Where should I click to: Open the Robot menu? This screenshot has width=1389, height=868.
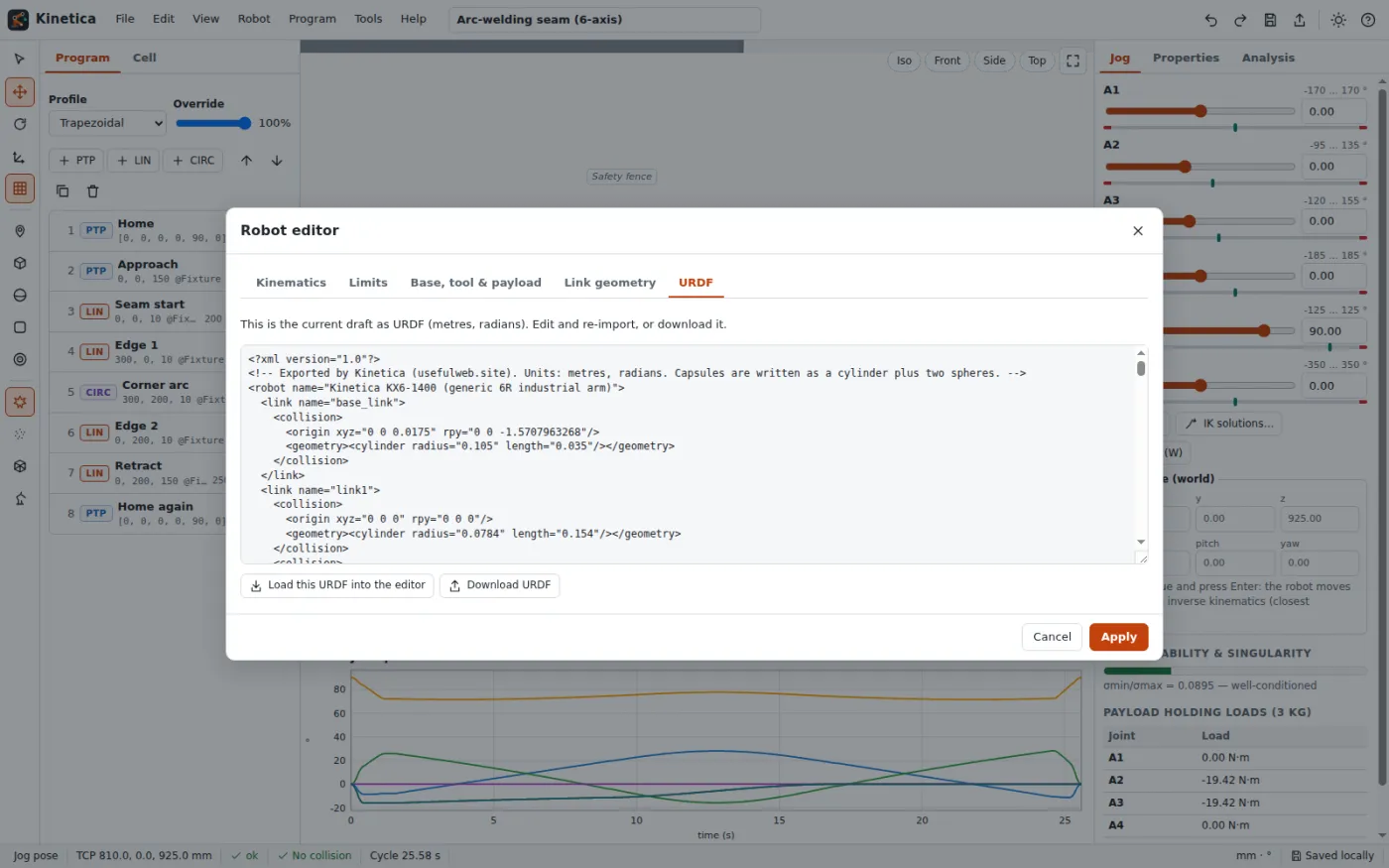pos(254,19)
